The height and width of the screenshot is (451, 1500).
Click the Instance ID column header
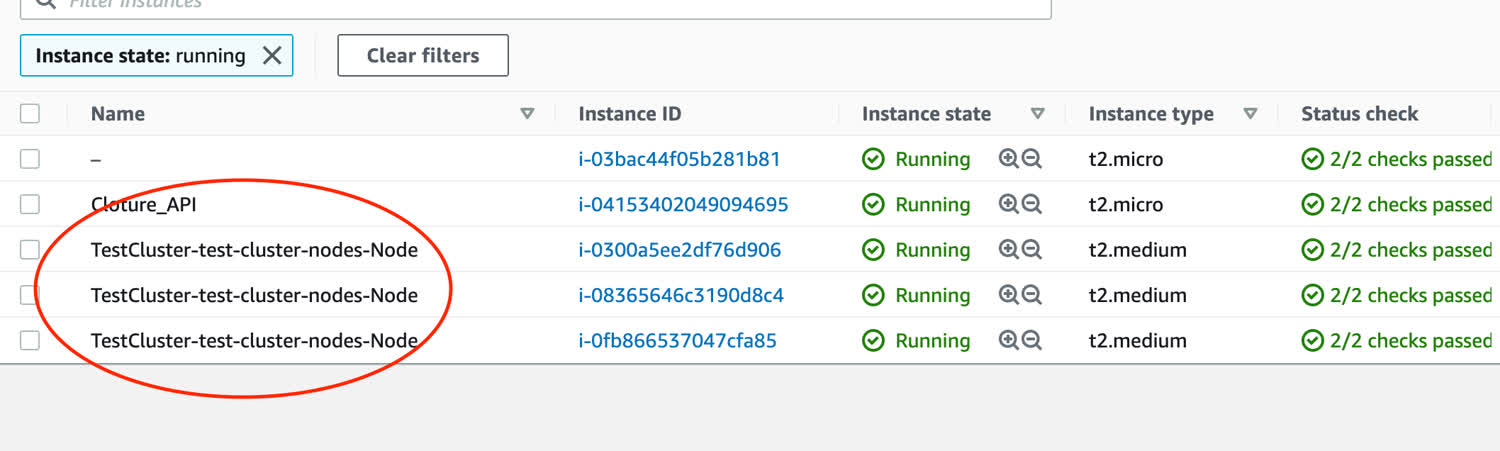pyautogui.click(x=630, y=114)
